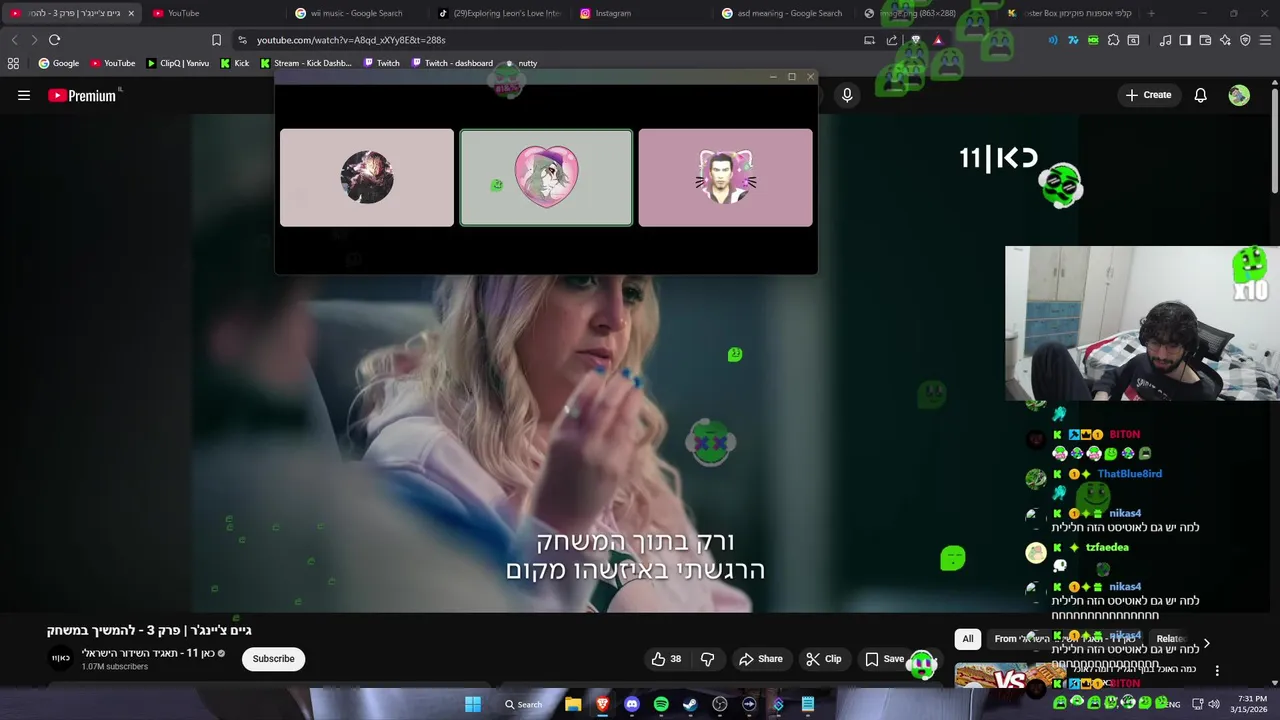Viewport: 1280px width, 720px height.
Task: Reload the current YouTube page
Action: point(54,40)
